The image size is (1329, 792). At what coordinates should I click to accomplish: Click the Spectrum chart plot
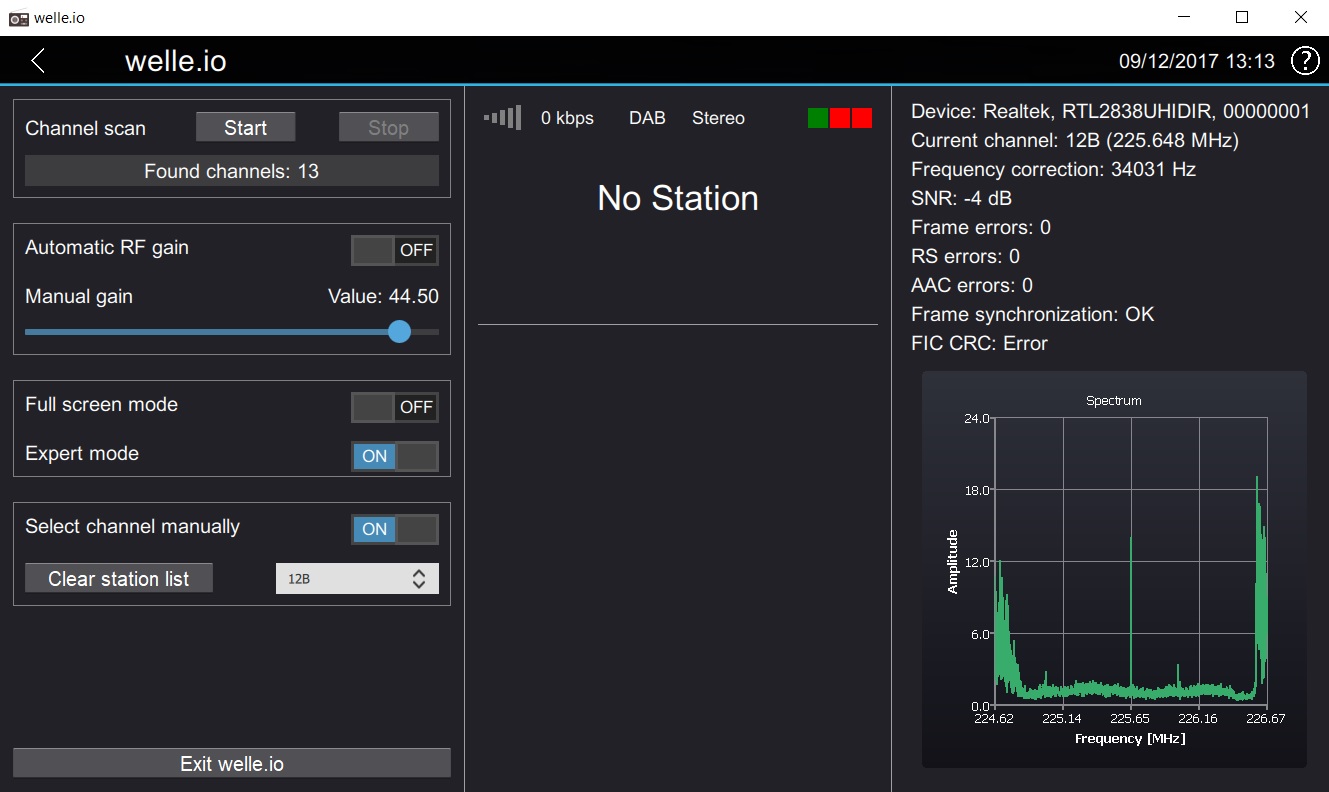(x=1131, y=562)
